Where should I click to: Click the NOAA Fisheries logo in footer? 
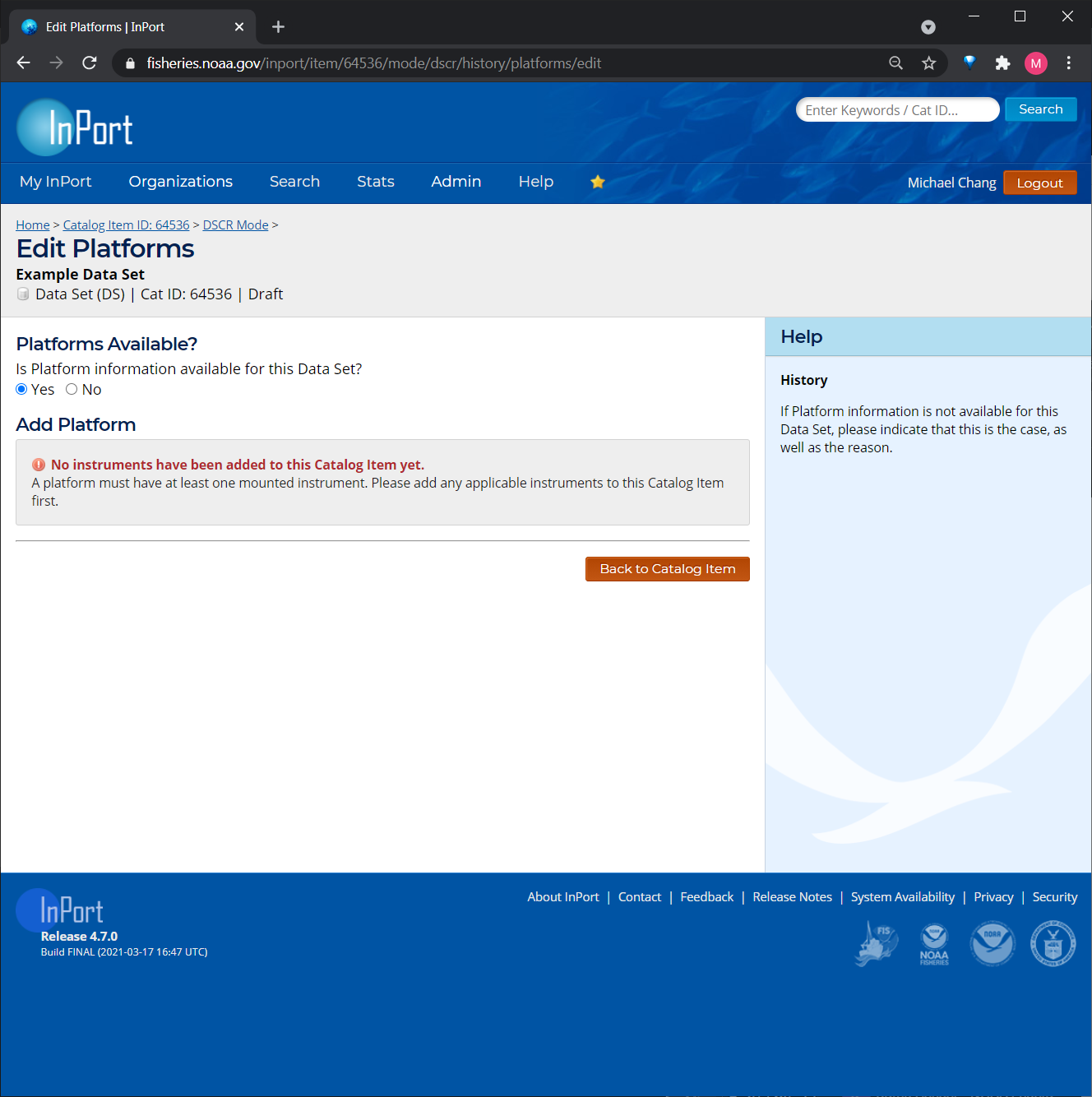pyautogui.click(x=934, y=944)
